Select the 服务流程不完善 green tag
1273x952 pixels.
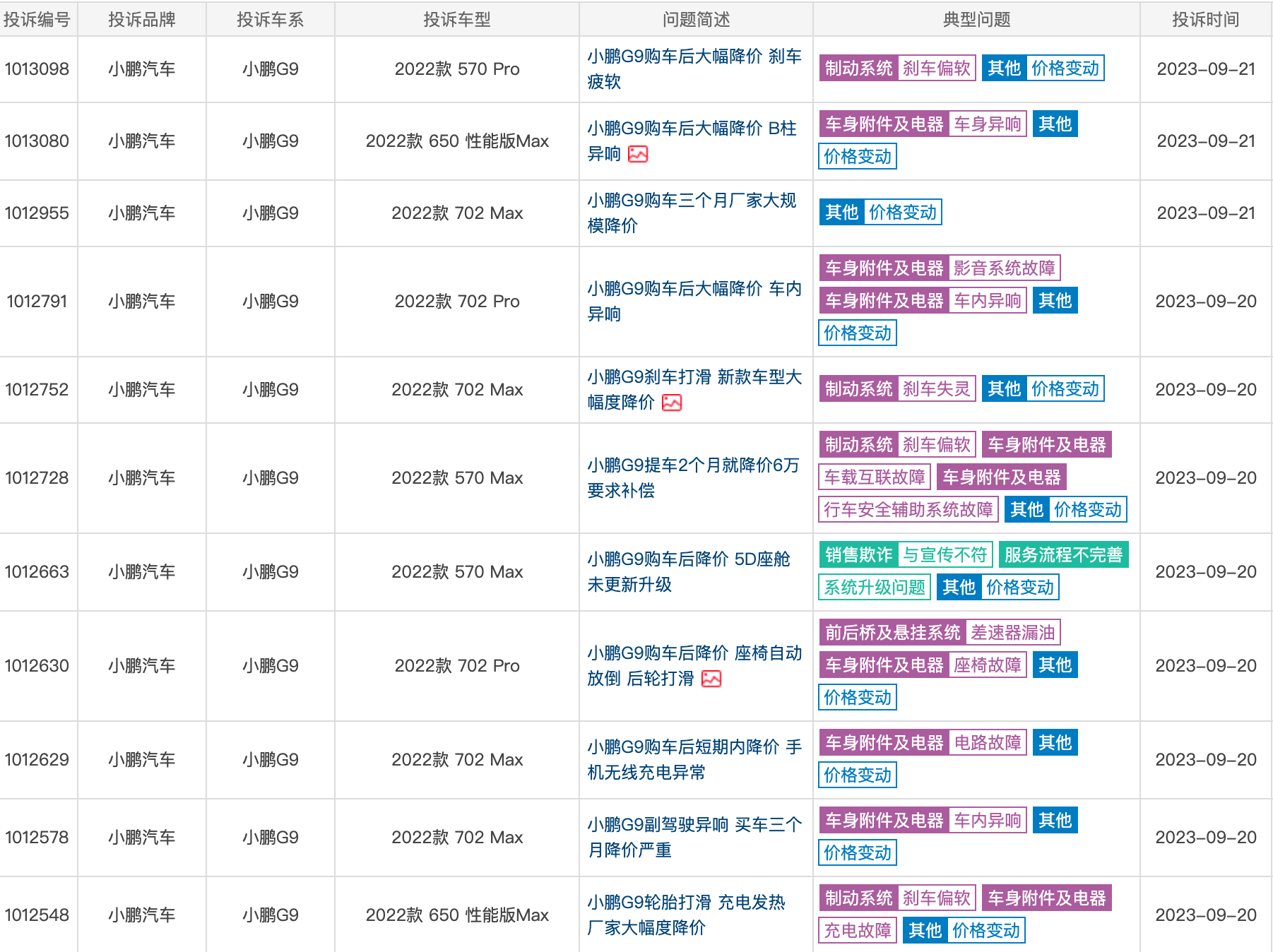pyautogui.click(x=1063, y=555)
